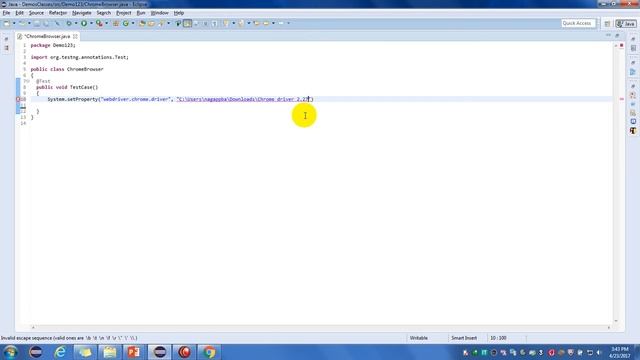
Task: Expand the New Java Class dropdown arrow
Action: [x=133, y=23]
